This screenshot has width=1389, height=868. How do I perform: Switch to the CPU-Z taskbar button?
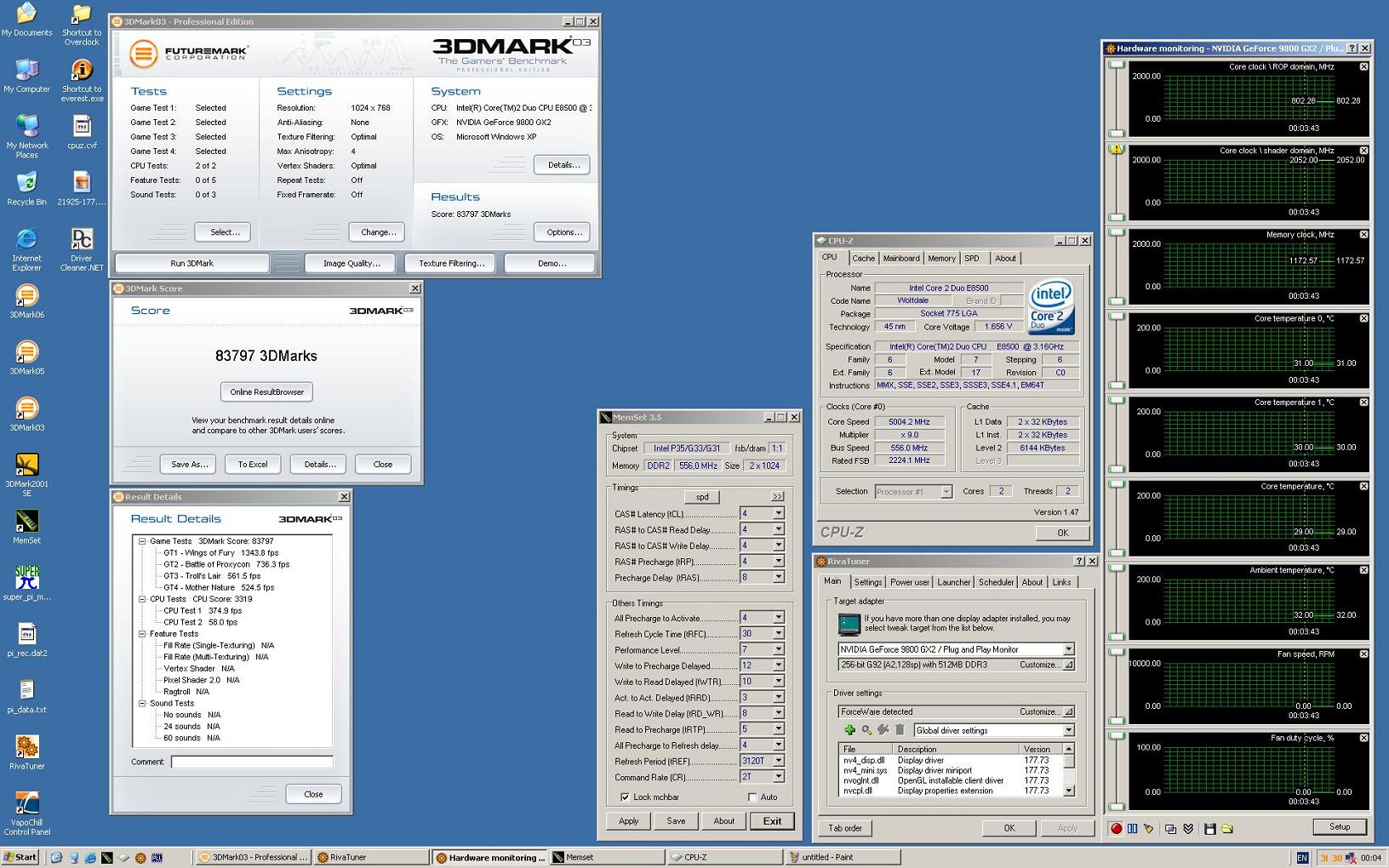click(724, 857)
